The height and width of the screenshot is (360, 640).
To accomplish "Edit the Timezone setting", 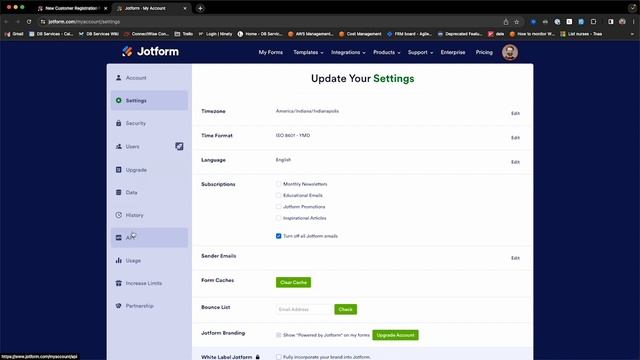I will point(515,113).
